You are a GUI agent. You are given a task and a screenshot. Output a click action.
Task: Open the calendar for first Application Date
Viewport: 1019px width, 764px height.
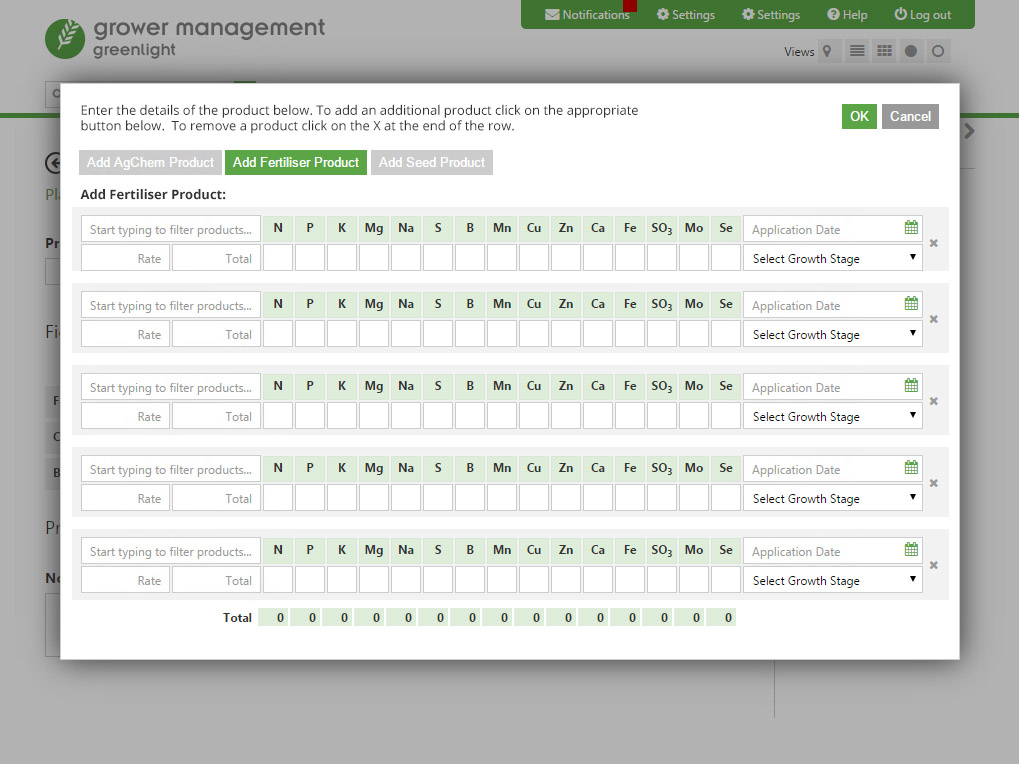point(911,228)
